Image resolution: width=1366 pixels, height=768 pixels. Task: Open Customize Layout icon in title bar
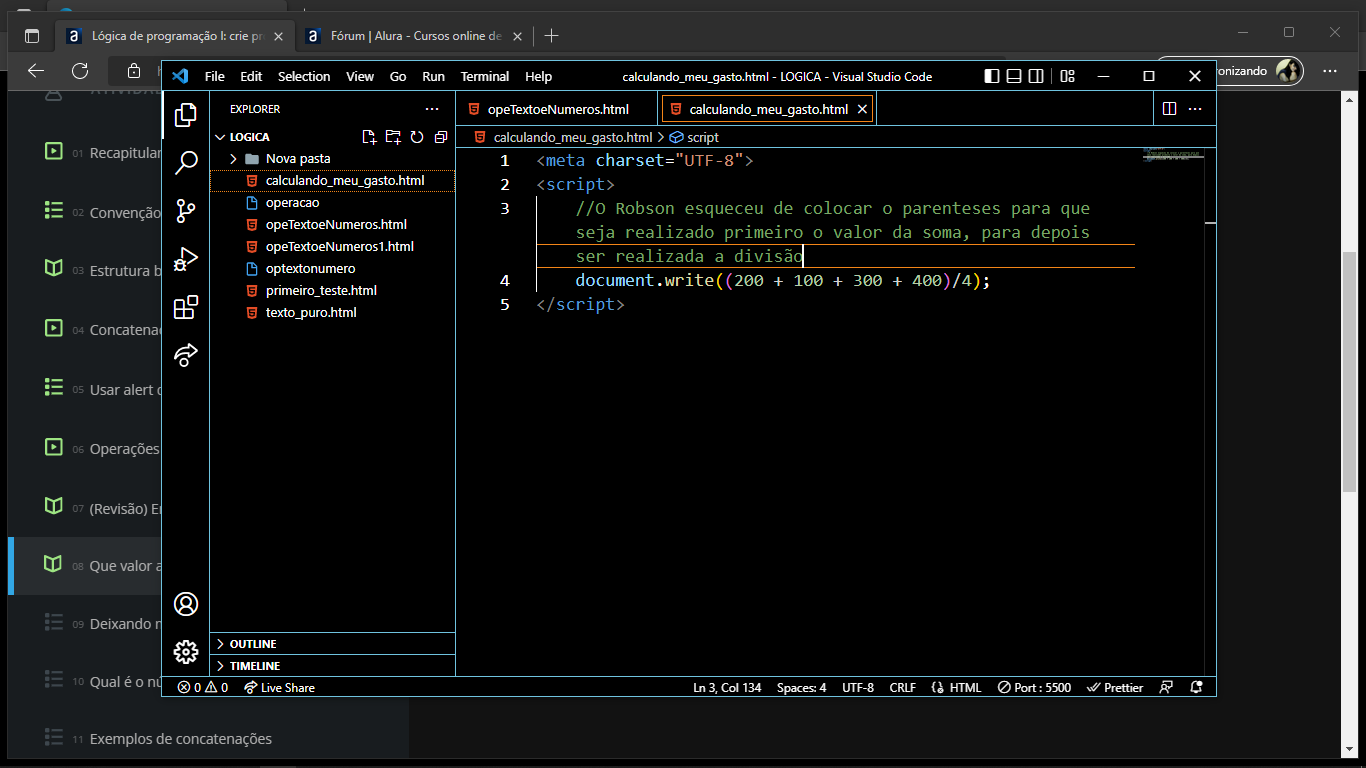point(1067,76)
